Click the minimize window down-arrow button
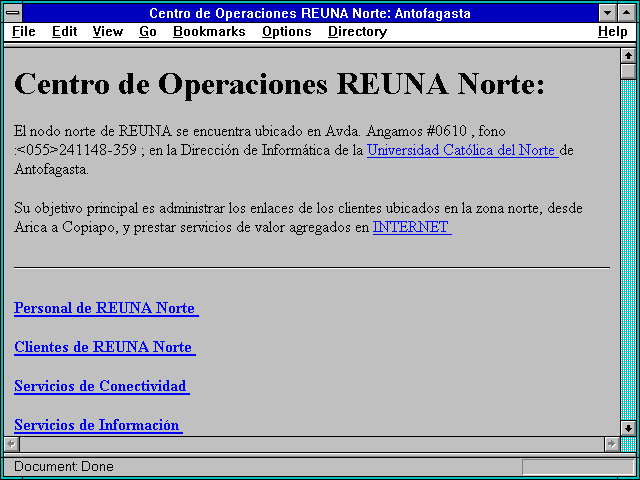The height and width of the screenshot is (480, 640). click(x=608, y=13)
